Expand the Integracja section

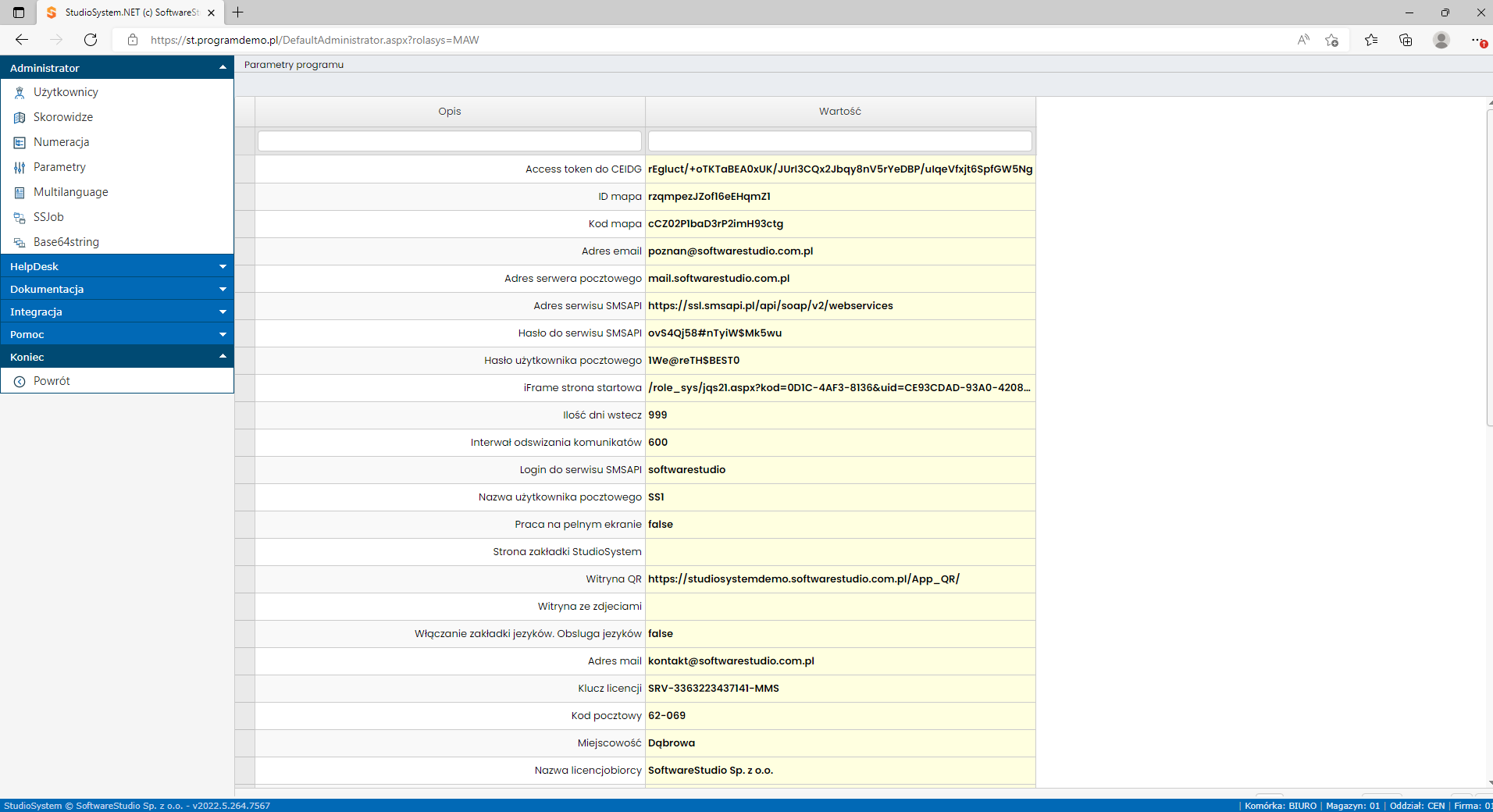pyautogui.click(x=223, y=312)
